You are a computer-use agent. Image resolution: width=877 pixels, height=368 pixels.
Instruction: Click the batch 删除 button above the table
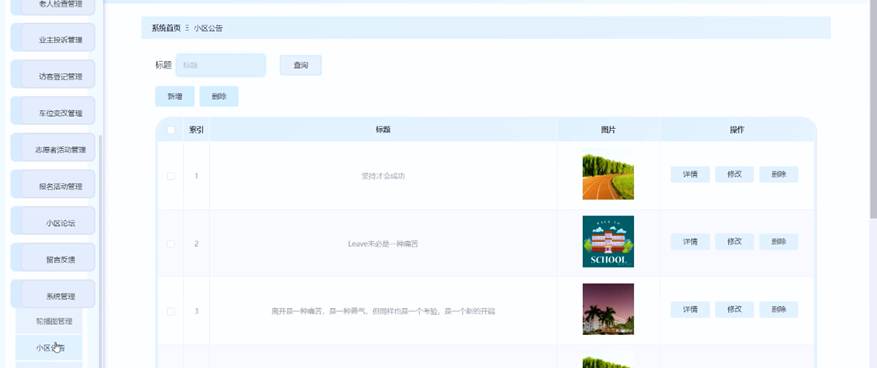tap(219, 96)
